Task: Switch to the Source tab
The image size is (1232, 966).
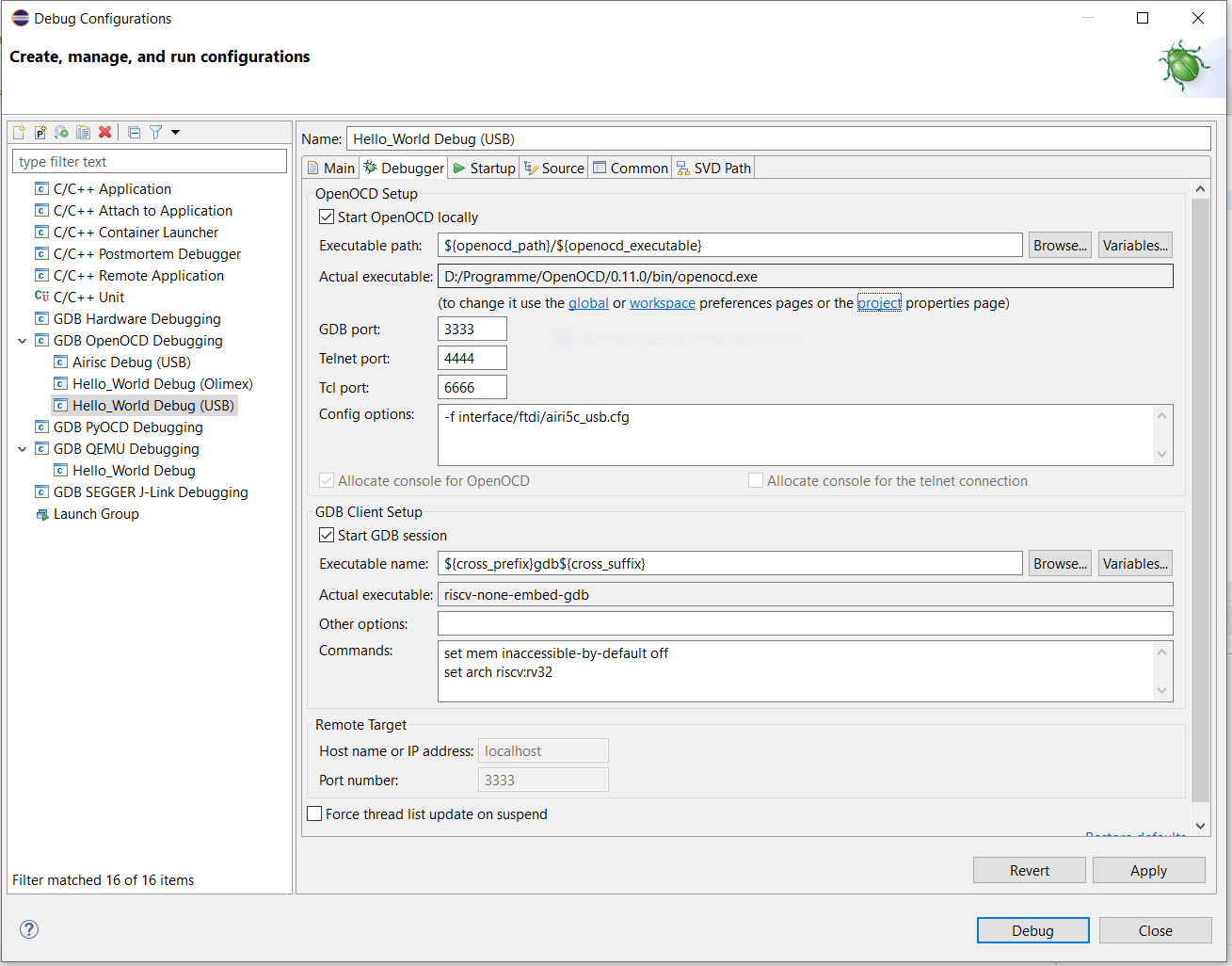Action: coord(554,169)
